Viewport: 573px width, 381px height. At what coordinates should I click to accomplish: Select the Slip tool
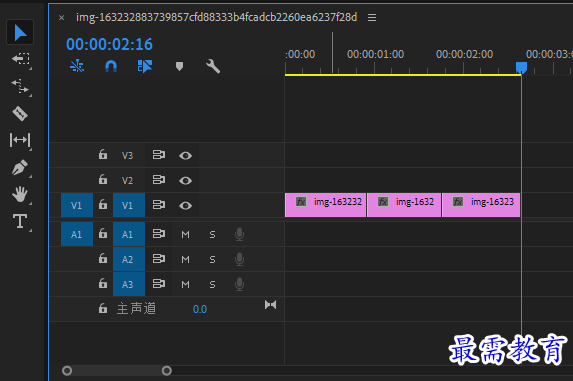click(20, 140)
